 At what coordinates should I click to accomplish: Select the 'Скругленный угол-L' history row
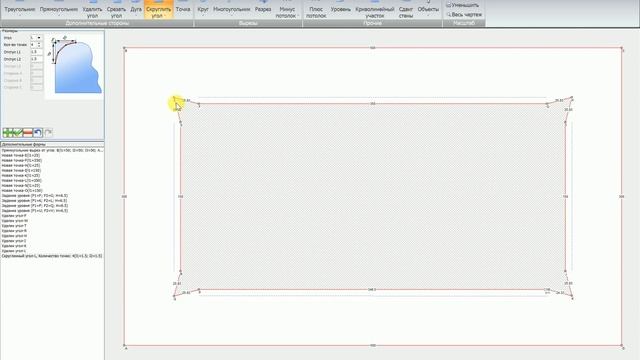(52, 256)
